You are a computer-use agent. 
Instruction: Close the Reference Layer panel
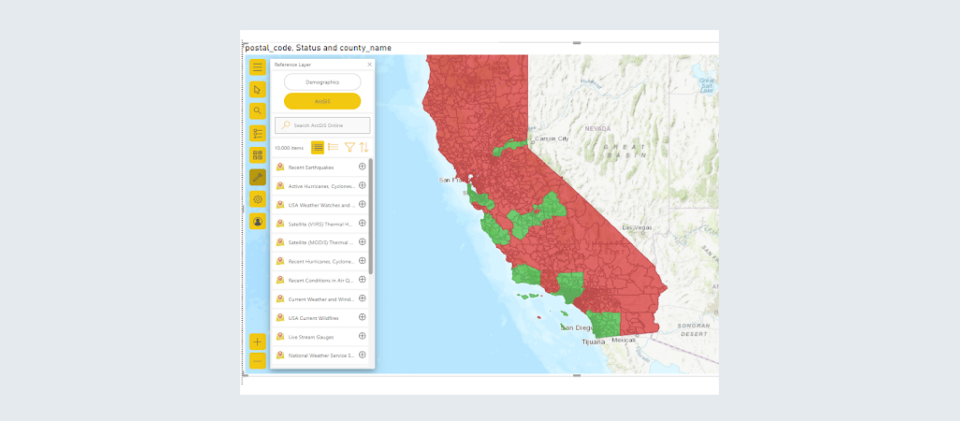click(x=369, y=64)
